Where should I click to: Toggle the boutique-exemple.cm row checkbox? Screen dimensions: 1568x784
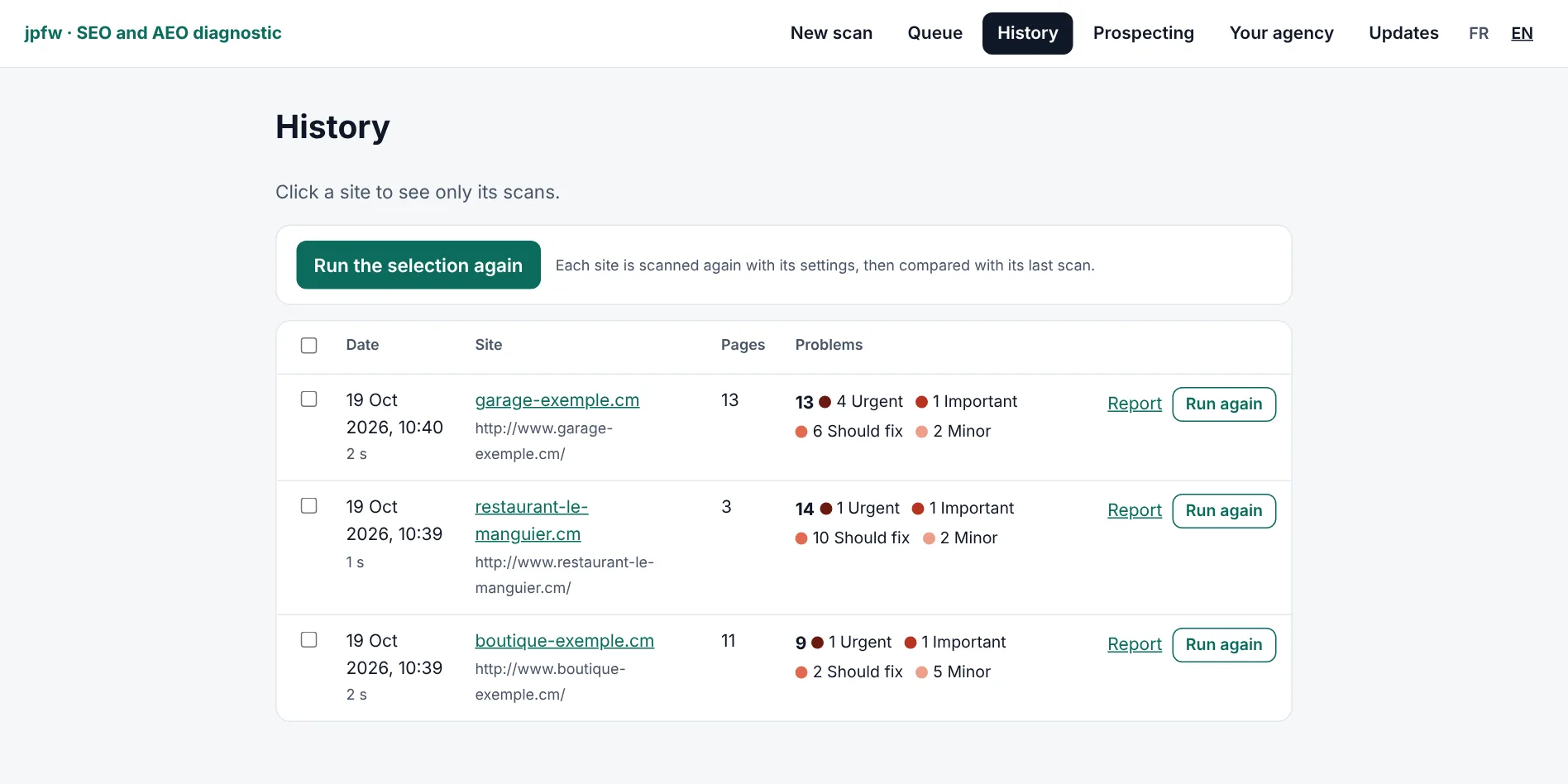tap(308, 639)
